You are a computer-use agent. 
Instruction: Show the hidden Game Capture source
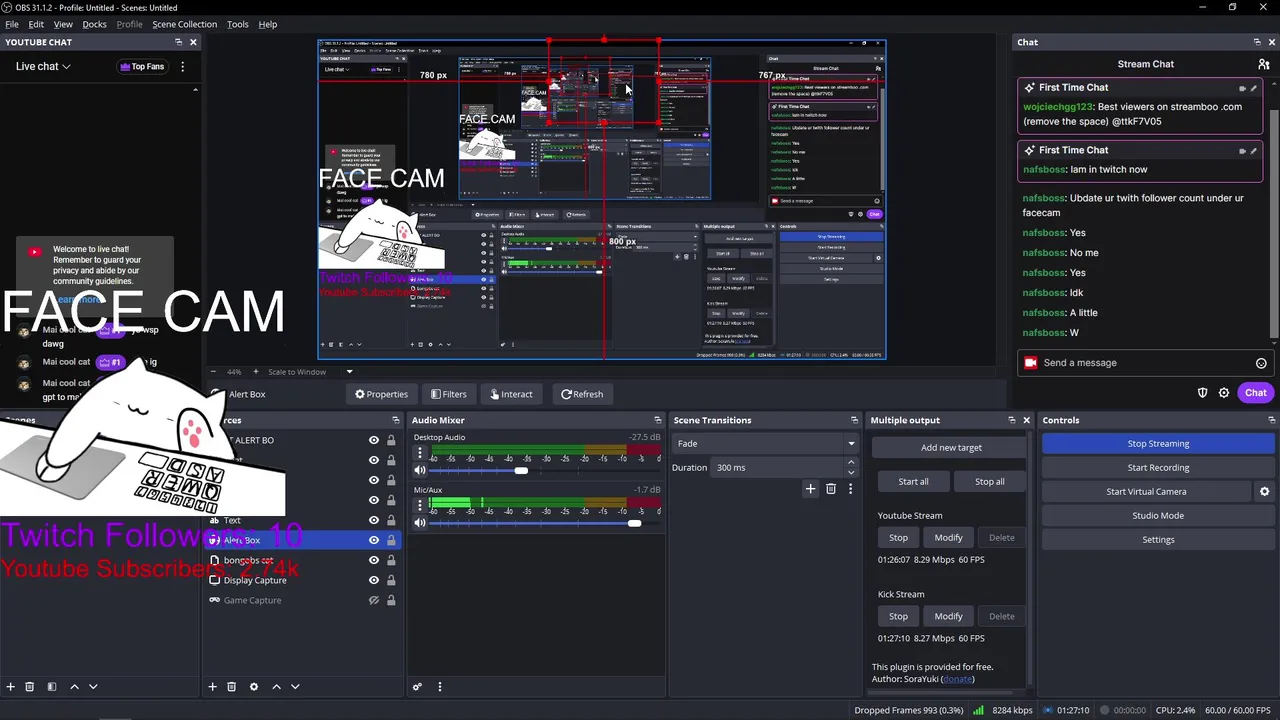point(374,600)
